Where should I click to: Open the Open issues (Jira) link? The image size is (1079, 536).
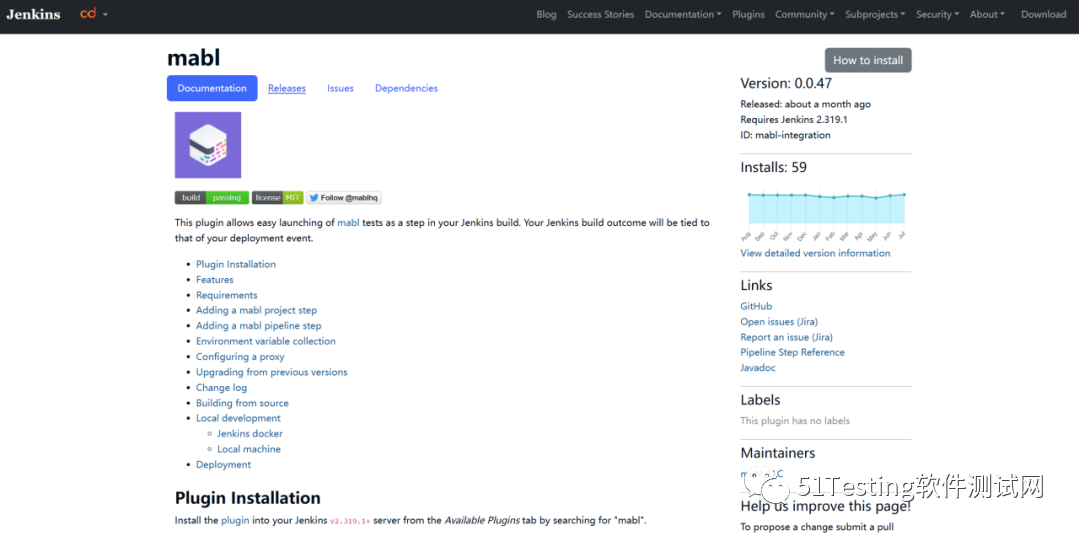(779, 321)
